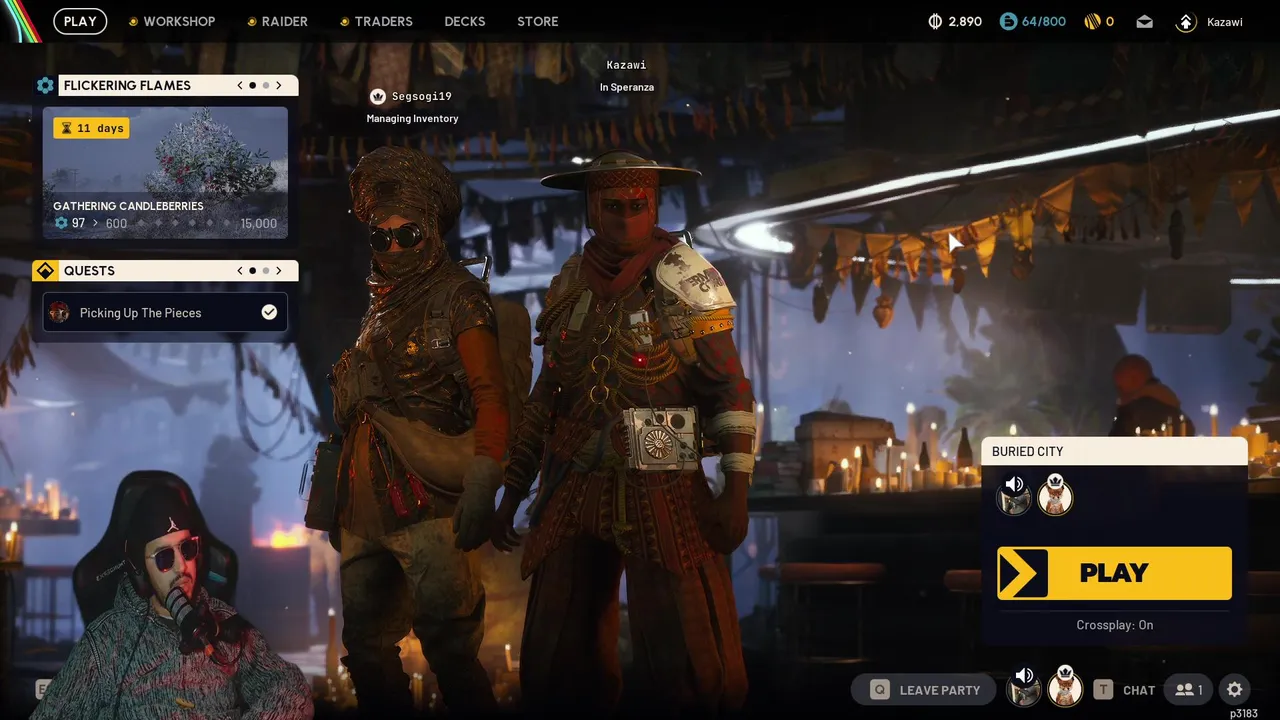Toggle the Crossplay: On setting
The height and width of the screenshot is (720, 1280).
1115,625
